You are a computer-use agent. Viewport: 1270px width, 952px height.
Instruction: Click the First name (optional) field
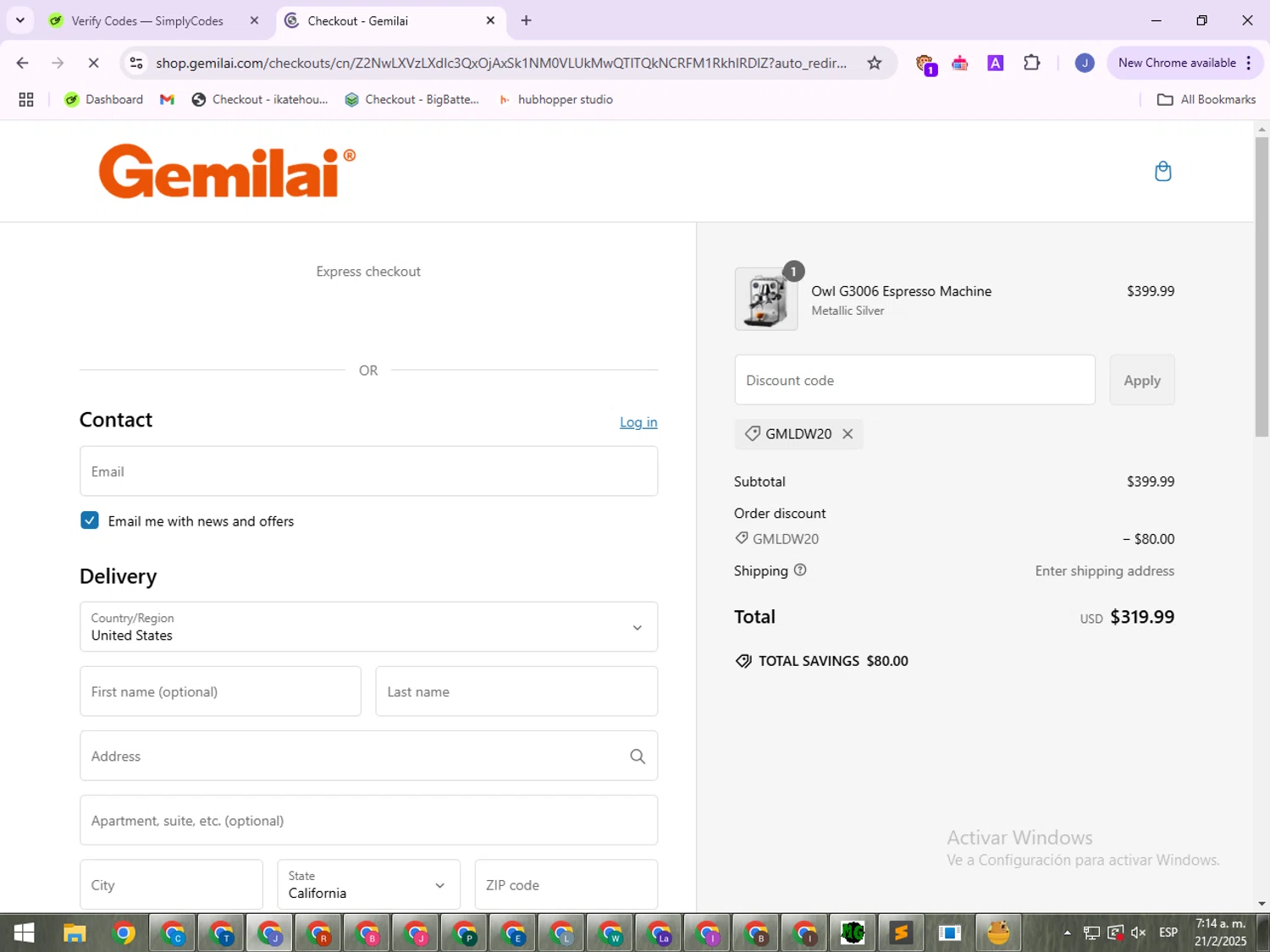(220, 691)
